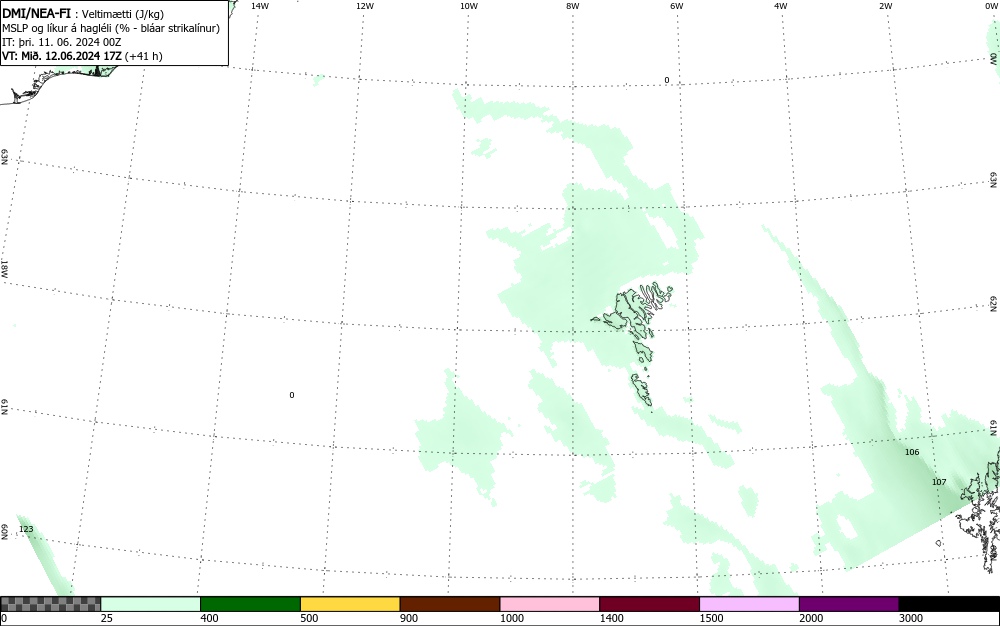
Task: Select the dark purple 2000-3000 legend swatch
Action: [x=849, y=604]
